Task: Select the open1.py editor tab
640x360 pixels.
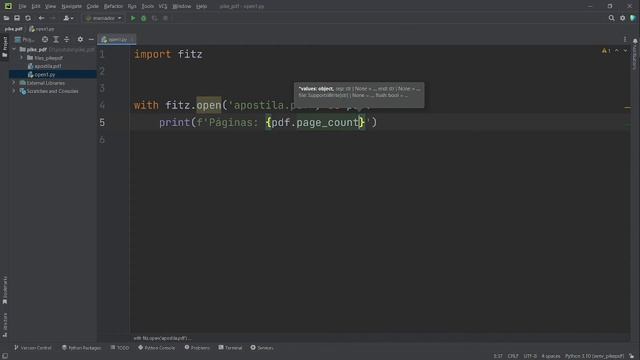Action: pyautogui.click(x=117, y=40)
